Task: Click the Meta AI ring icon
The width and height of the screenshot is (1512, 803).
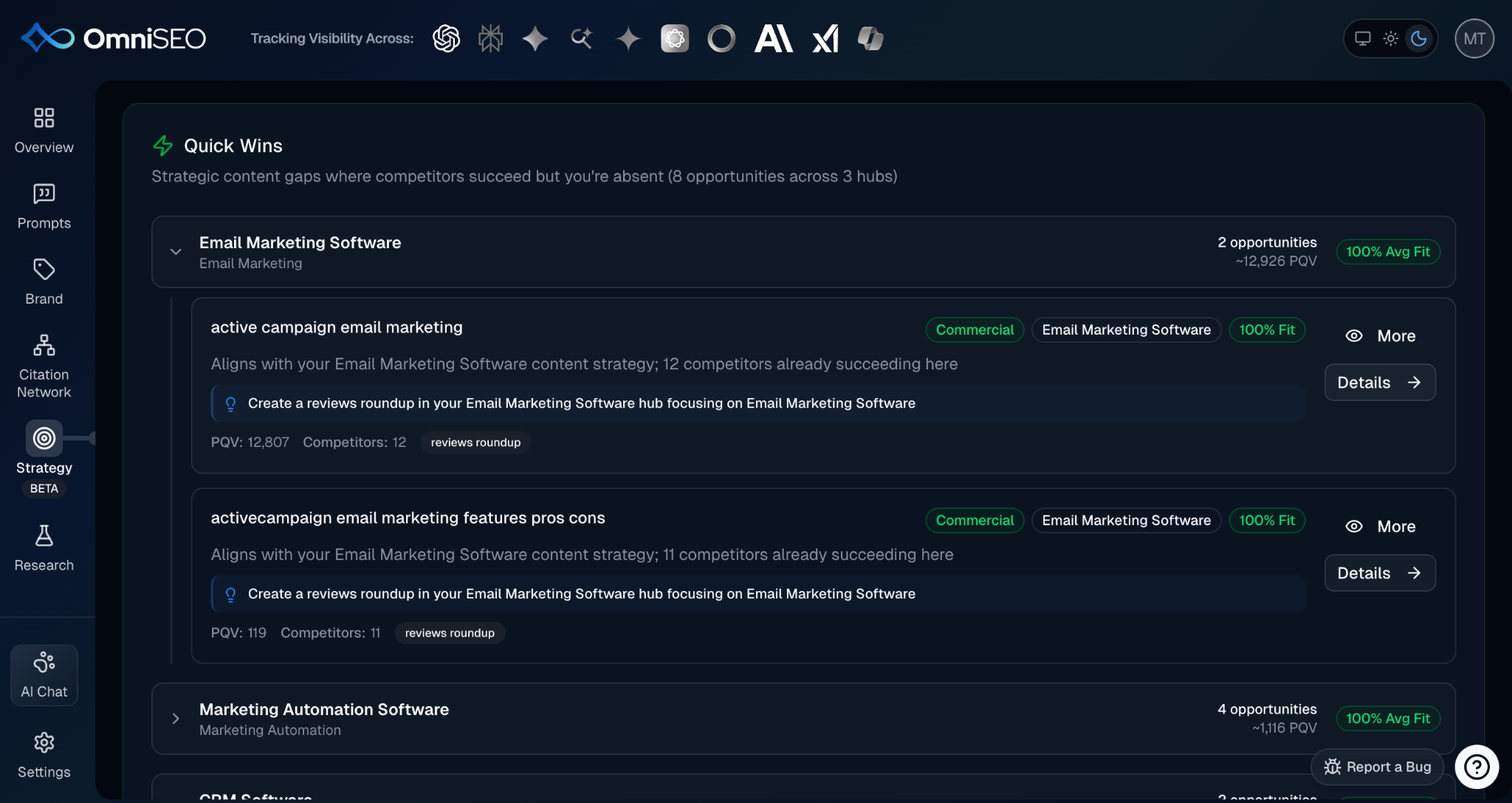Action: click(721, 38)
